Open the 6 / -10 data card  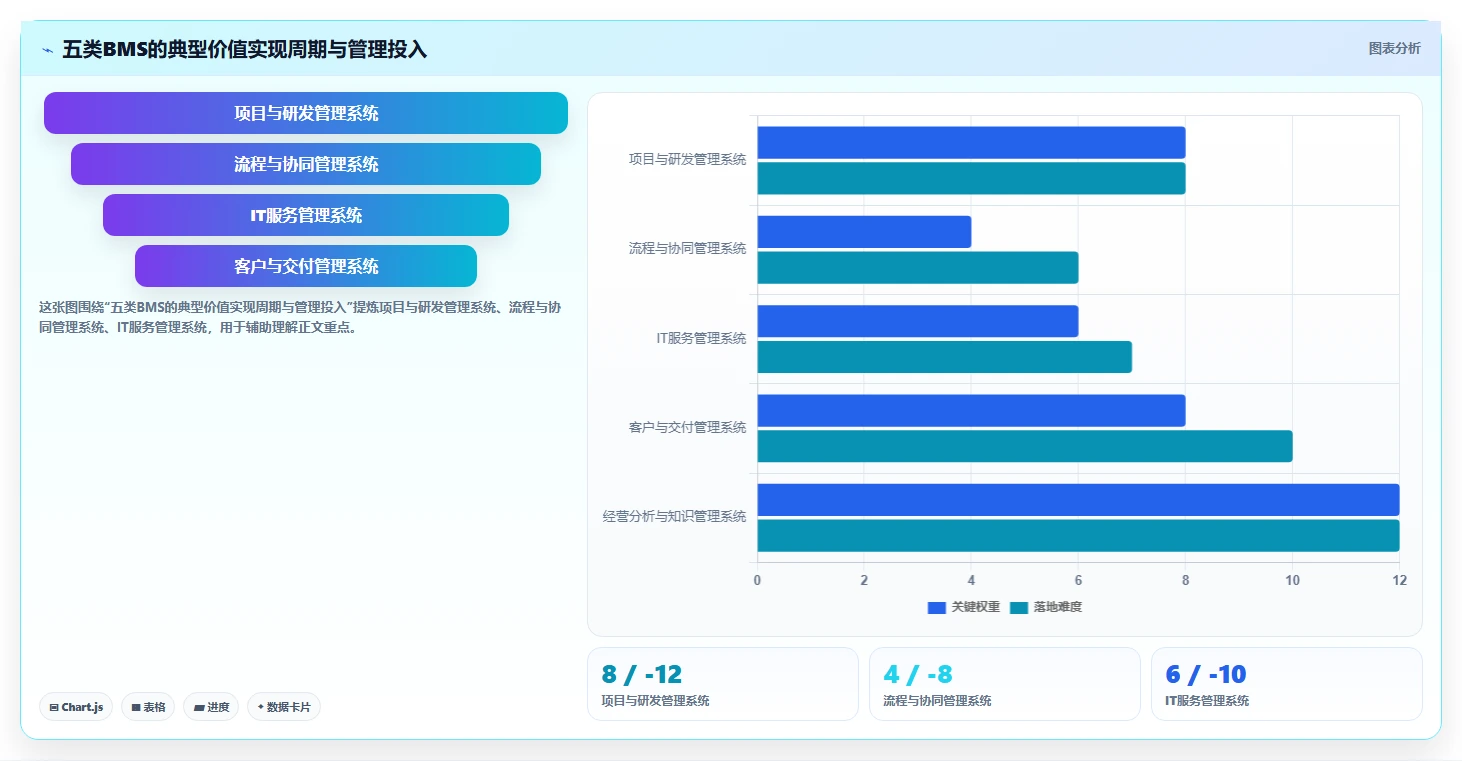[1287, 684]
